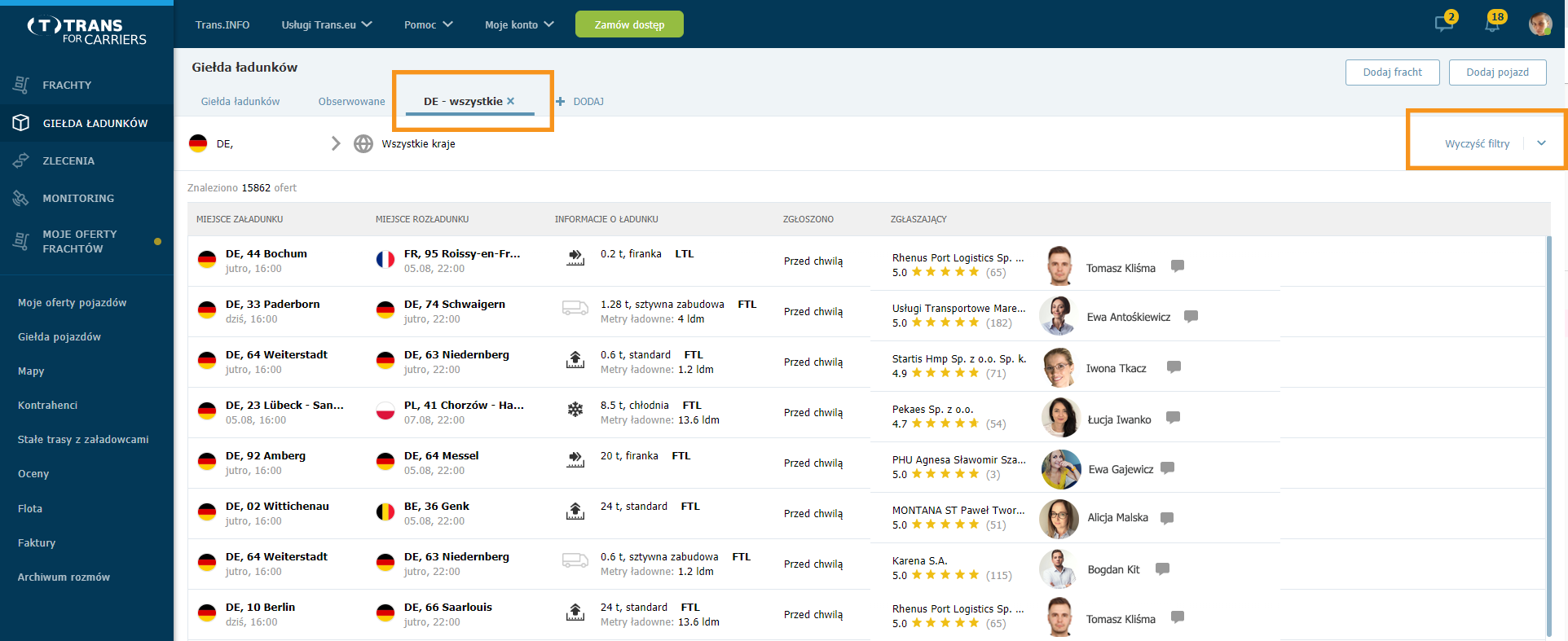Click the French flag for Roissy-en-Fr destination
Image resolution: width=1568 pixels, height=641 pixels.
coord(385,259)
